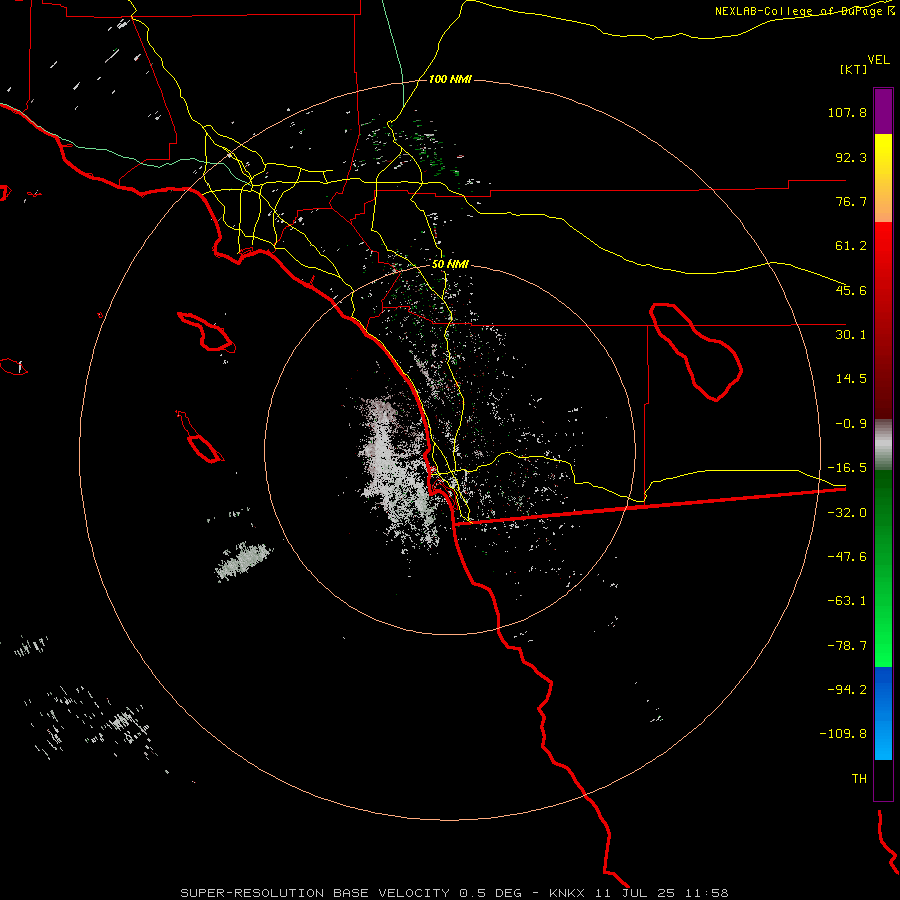Pick the green segment of the velocity color bar
900x900 pixels.
(883, 568)
